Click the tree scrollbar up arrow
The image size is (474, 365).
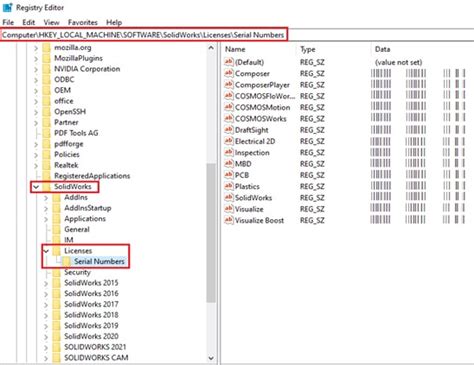point(211,48)
